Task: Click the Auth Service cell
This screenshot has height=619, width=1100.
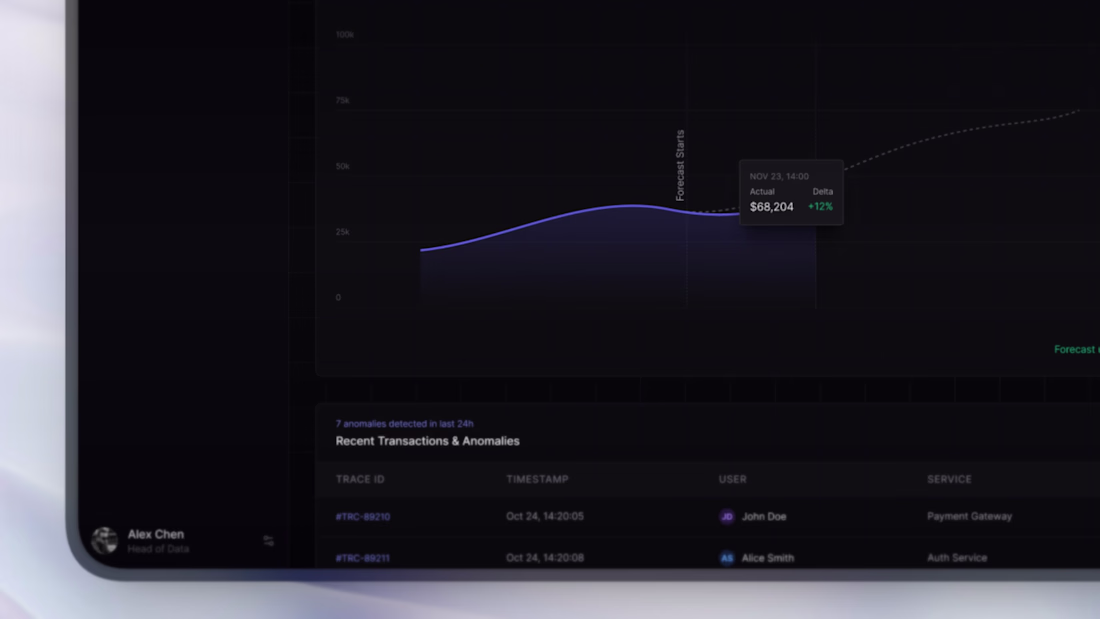Action: click(957, 558)
